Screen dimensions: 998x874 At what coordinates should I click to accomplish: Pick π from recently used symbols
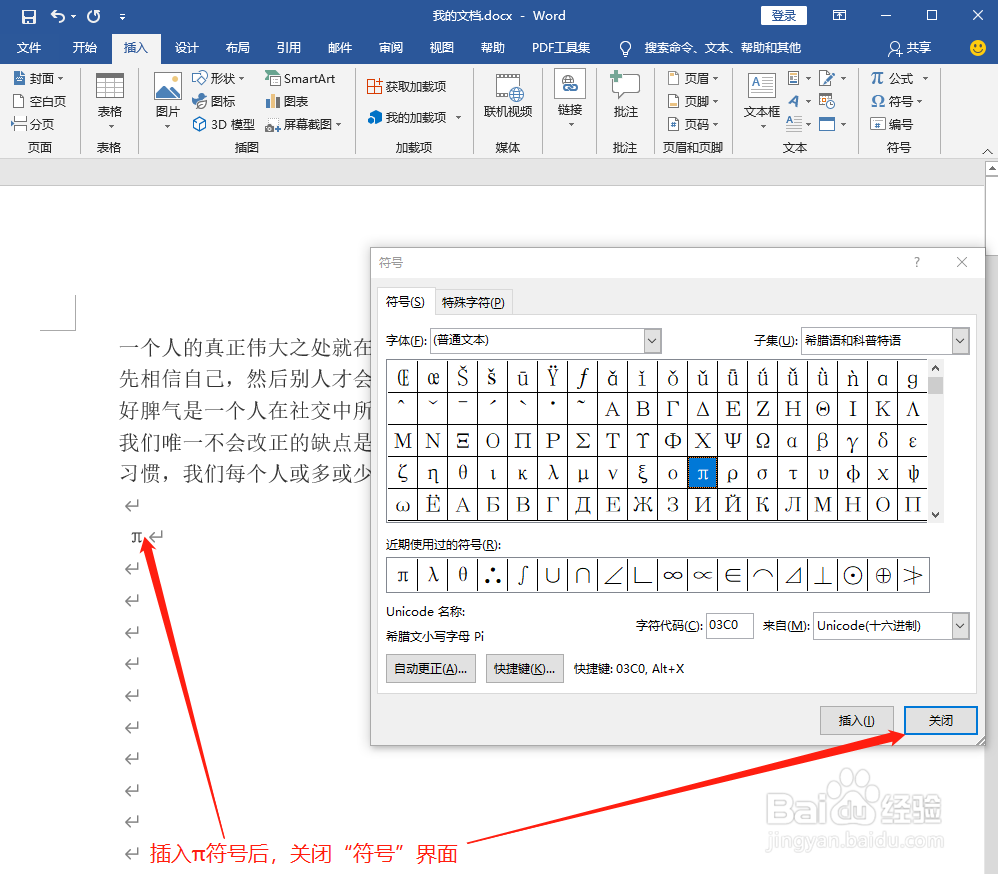(402, 575)
